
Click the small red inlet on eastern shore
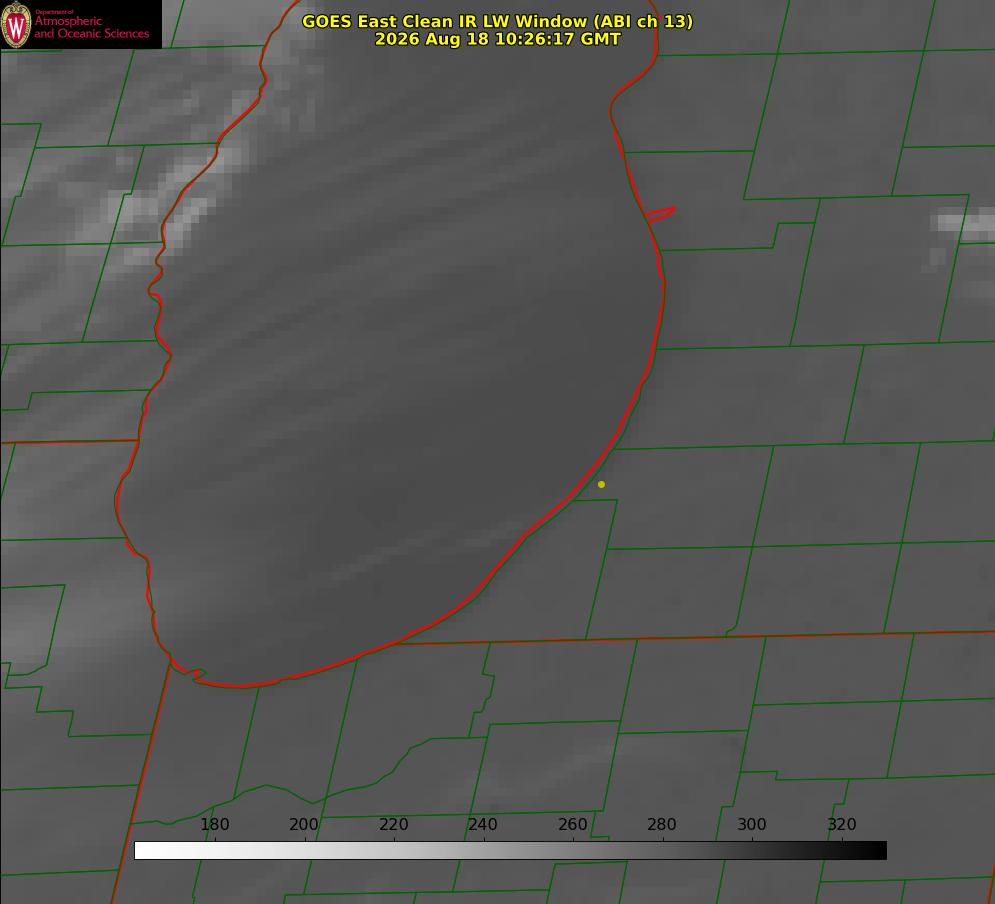661,214
